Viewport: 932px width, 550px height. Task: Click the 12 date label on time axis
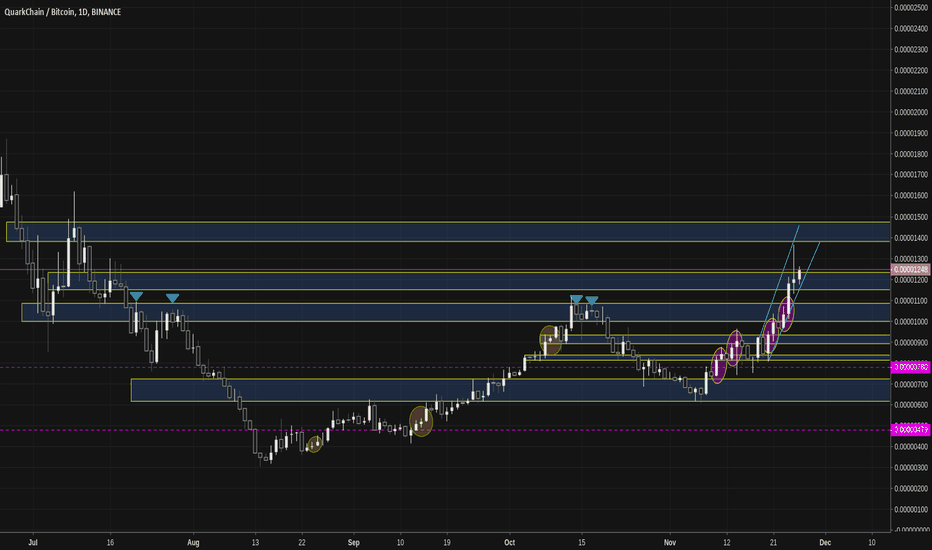coord(727,542)
